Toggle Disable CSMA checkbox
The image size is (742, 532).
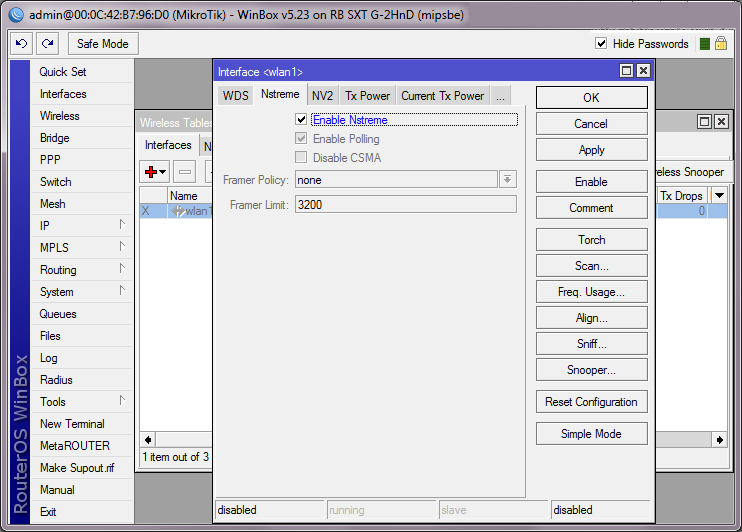[x=301, y=157]
